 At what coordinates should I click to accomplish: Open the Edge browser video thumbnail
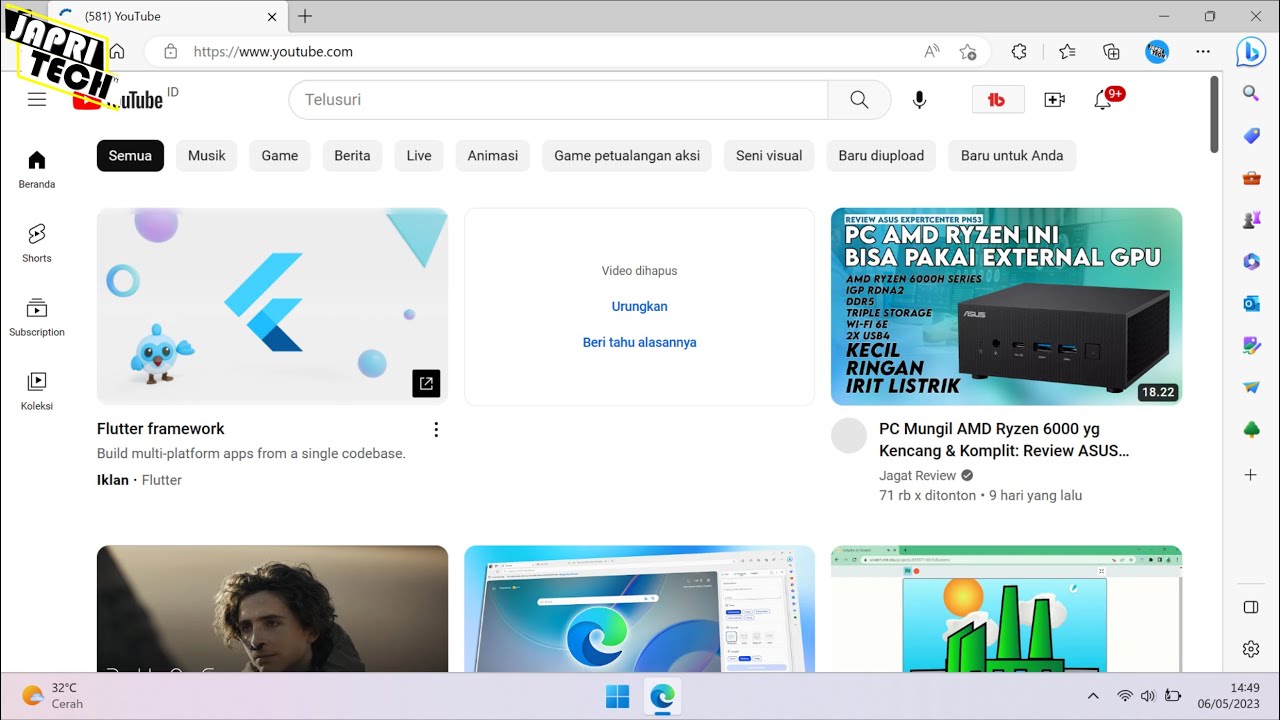[640, 608]
